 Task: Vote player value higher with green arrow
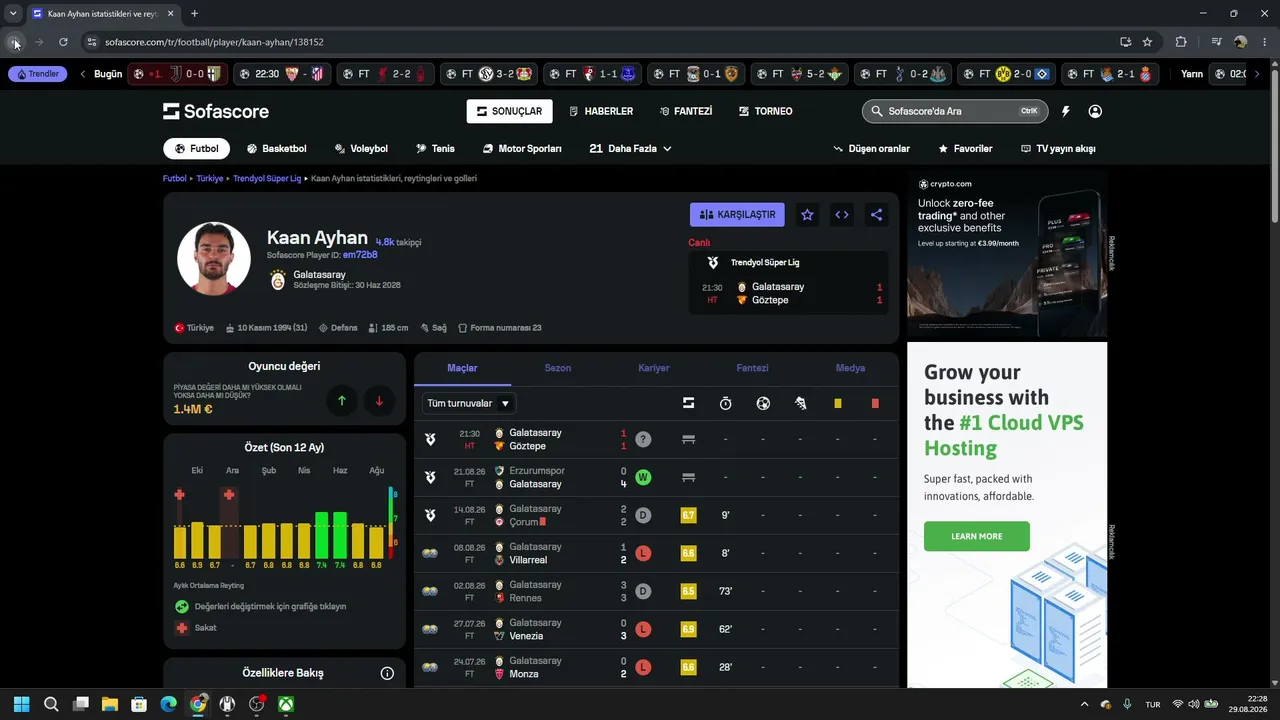click(x=342, y=401)
